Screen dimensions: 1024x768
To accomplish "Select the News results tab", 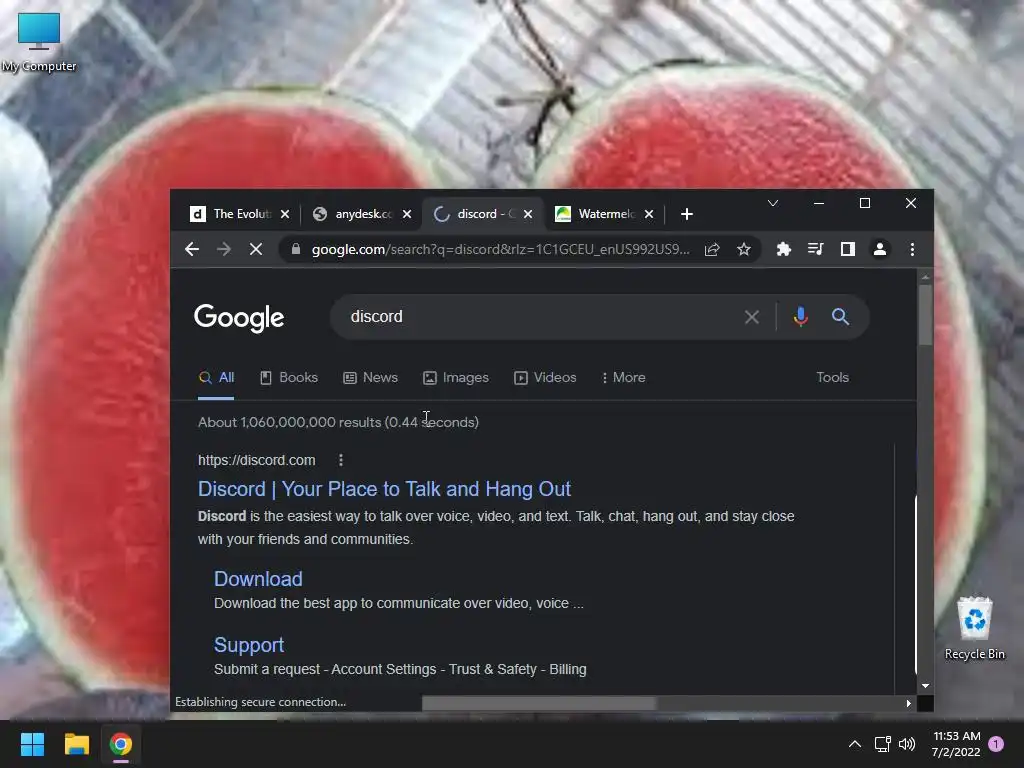I will [370, 378].
